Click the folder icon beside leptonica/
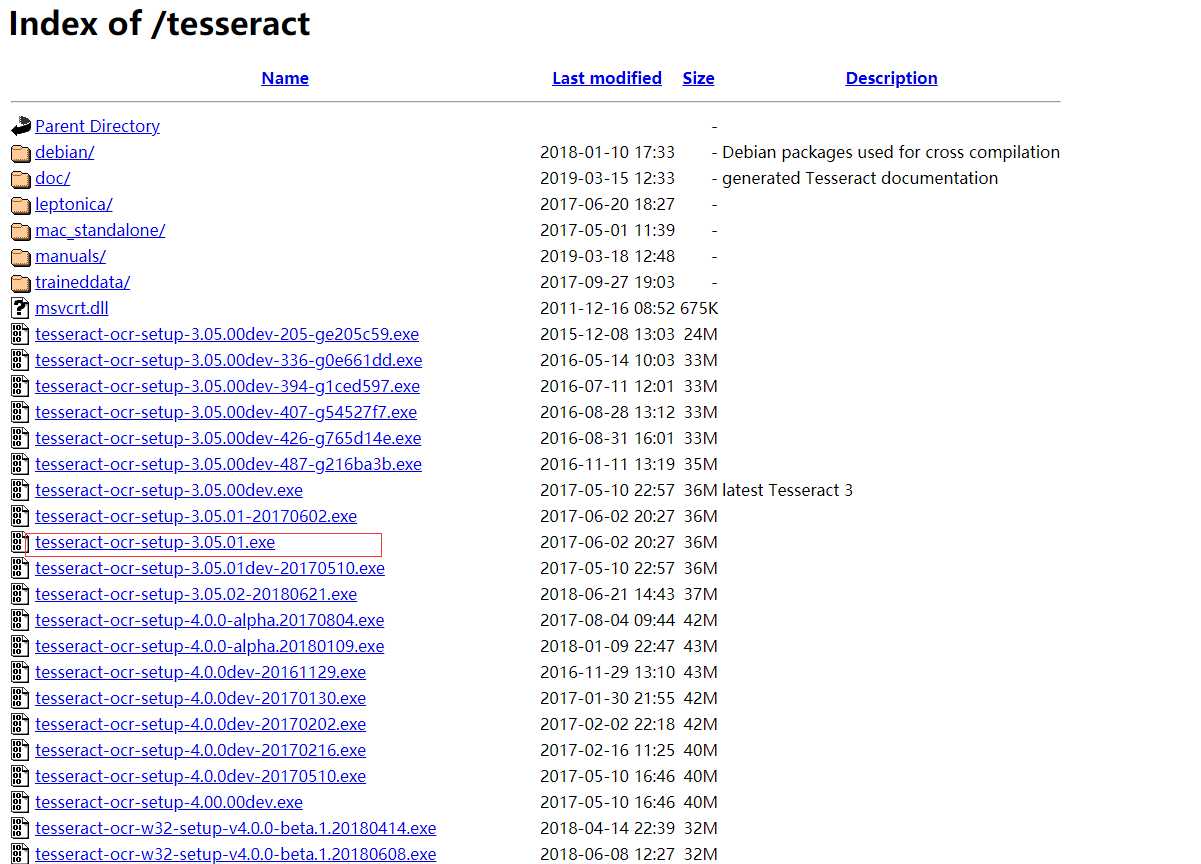1201x864 pixels. 21,205
